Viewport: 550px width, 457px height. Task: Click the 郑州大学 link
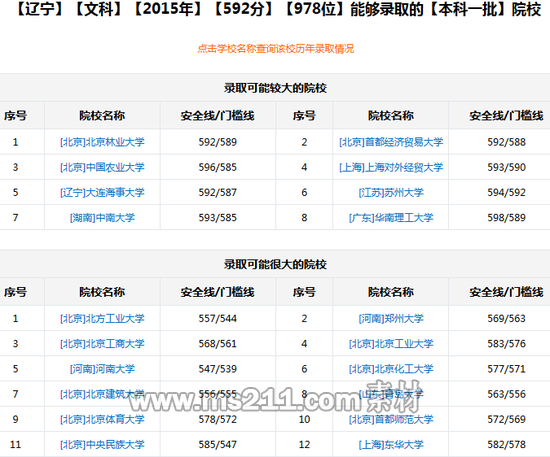[391, 318]
